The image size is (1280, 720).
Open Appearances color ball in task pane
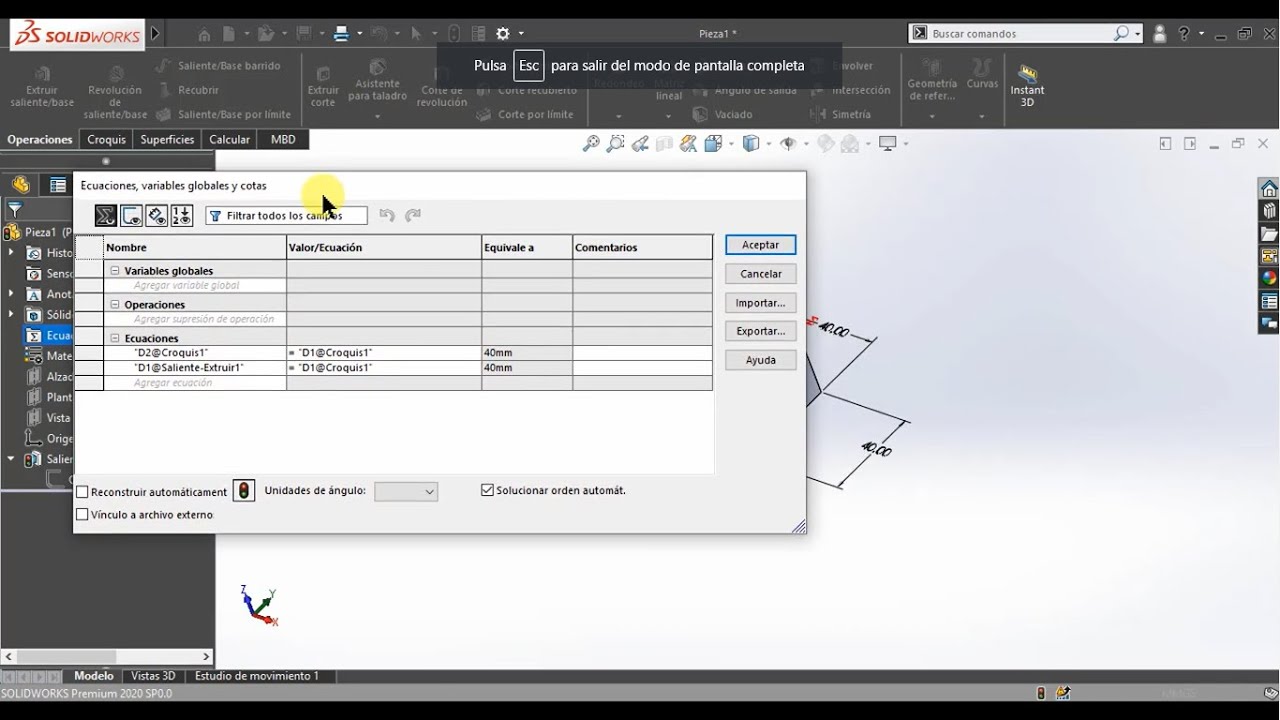[x=1269, y=279]
